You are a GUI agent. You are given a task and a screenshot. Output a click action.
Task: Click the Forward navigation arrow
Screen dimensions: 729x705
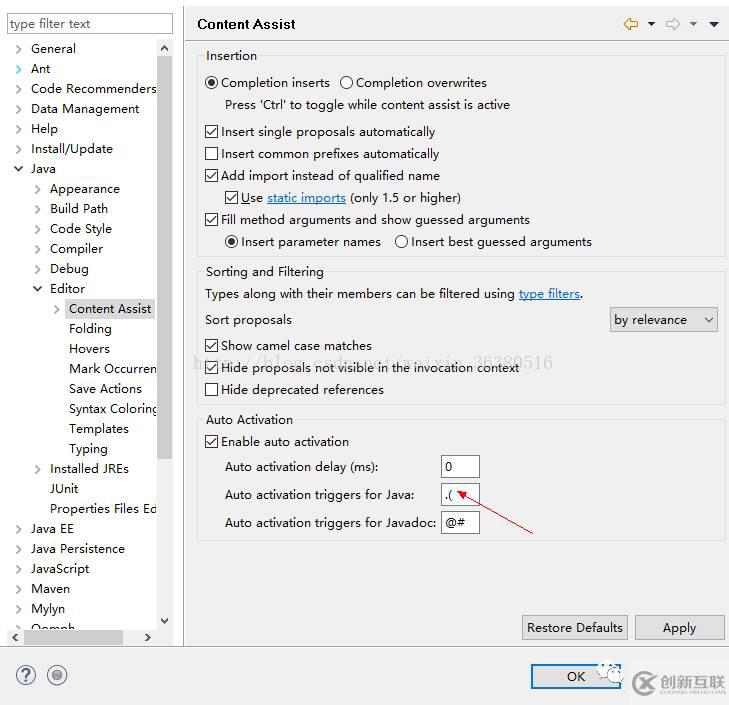tap(672, 24)
